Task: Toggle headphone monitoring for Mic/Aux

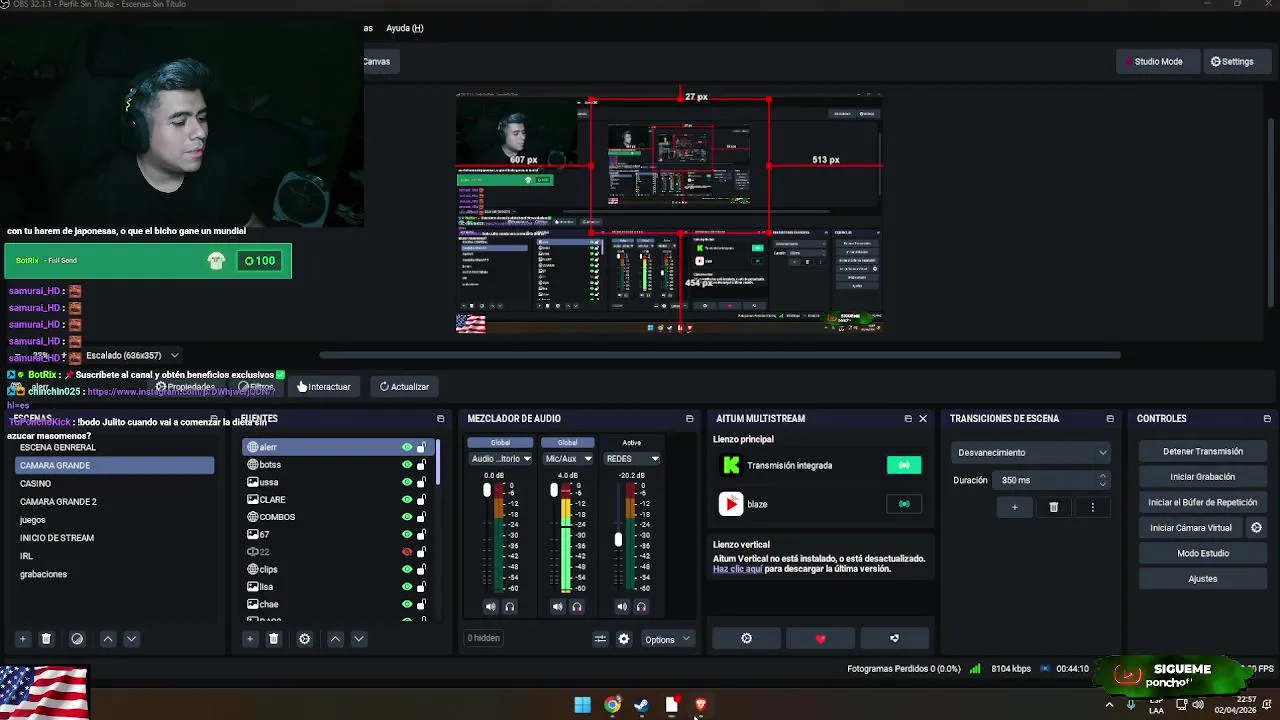Action: tap(576, 606)
